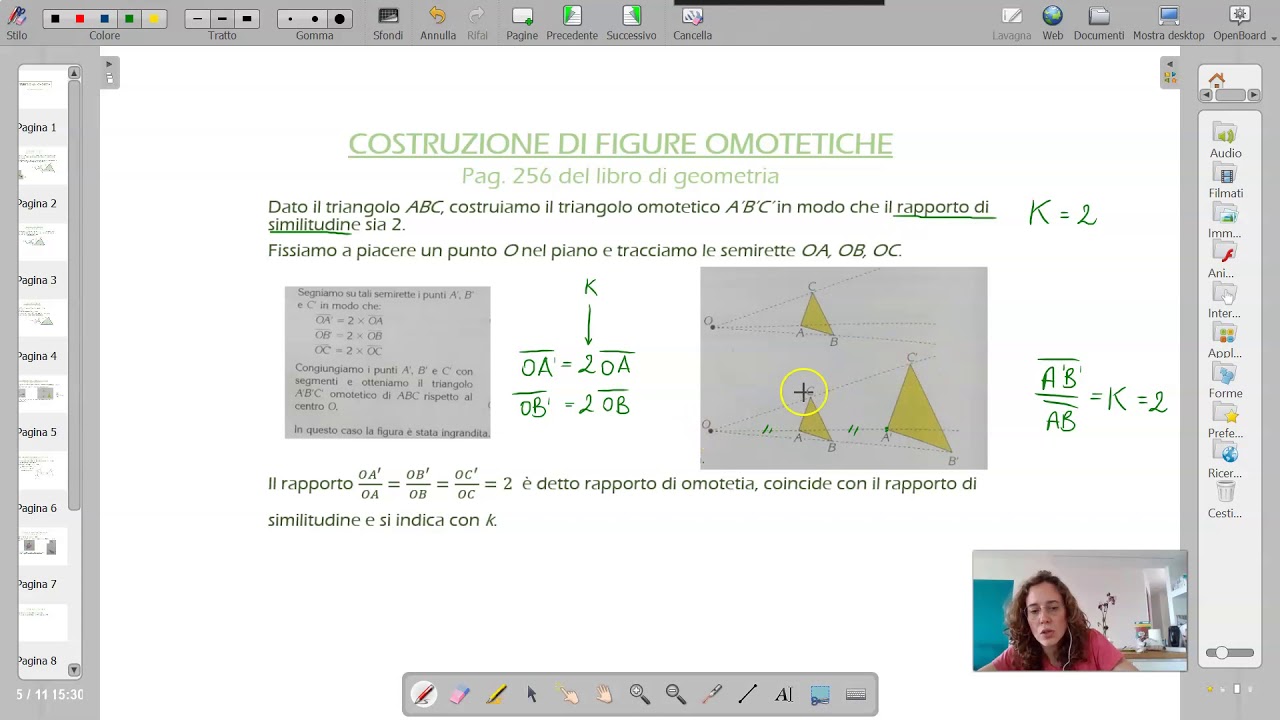Choose the thickest Tratto line width
This screenshot has width=1280, height=720.
pyautogui.click(x=247, y=19)
